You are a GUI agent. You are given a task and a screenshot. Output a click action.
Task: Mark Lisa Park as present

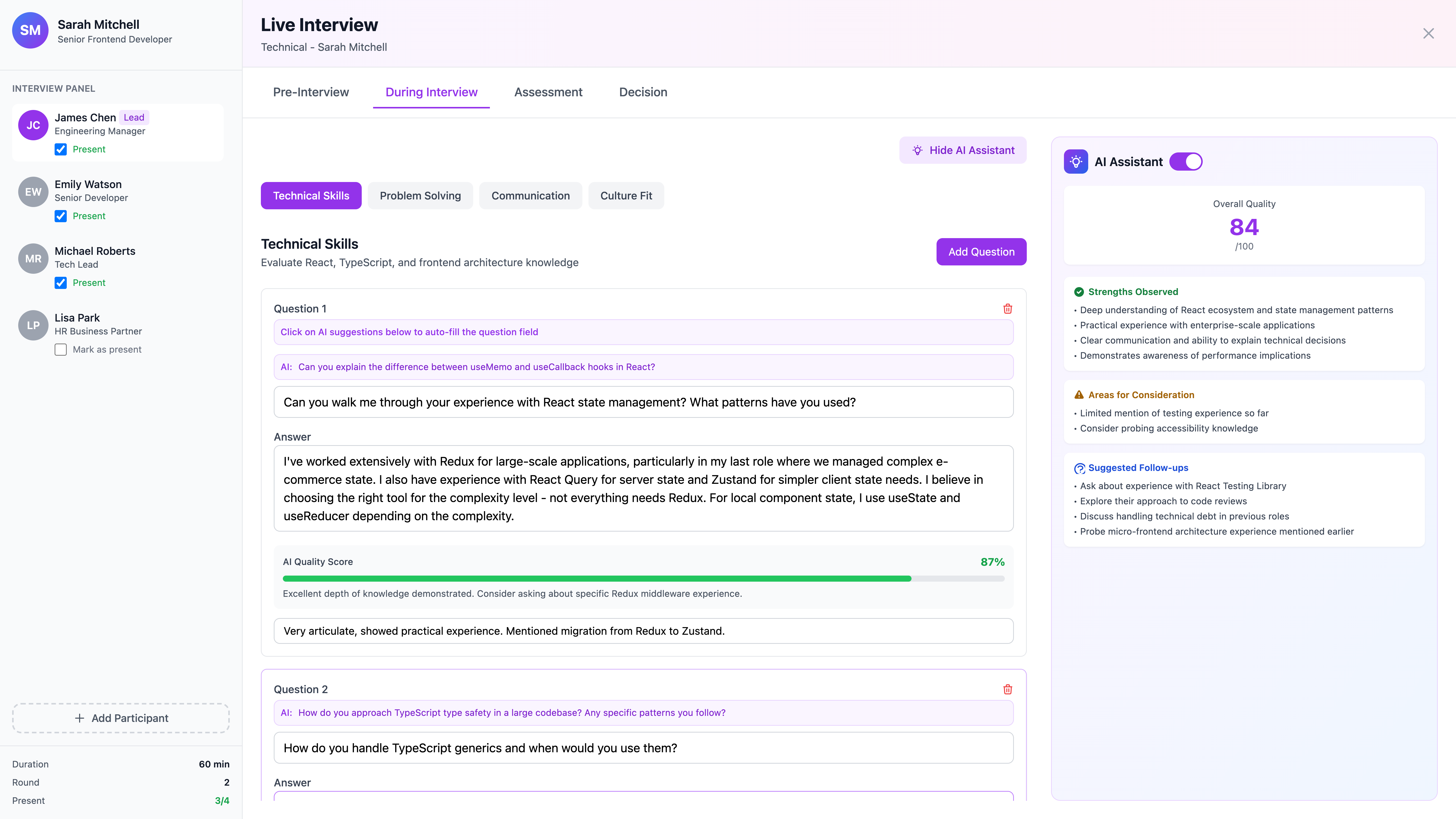tap(60, 349)
